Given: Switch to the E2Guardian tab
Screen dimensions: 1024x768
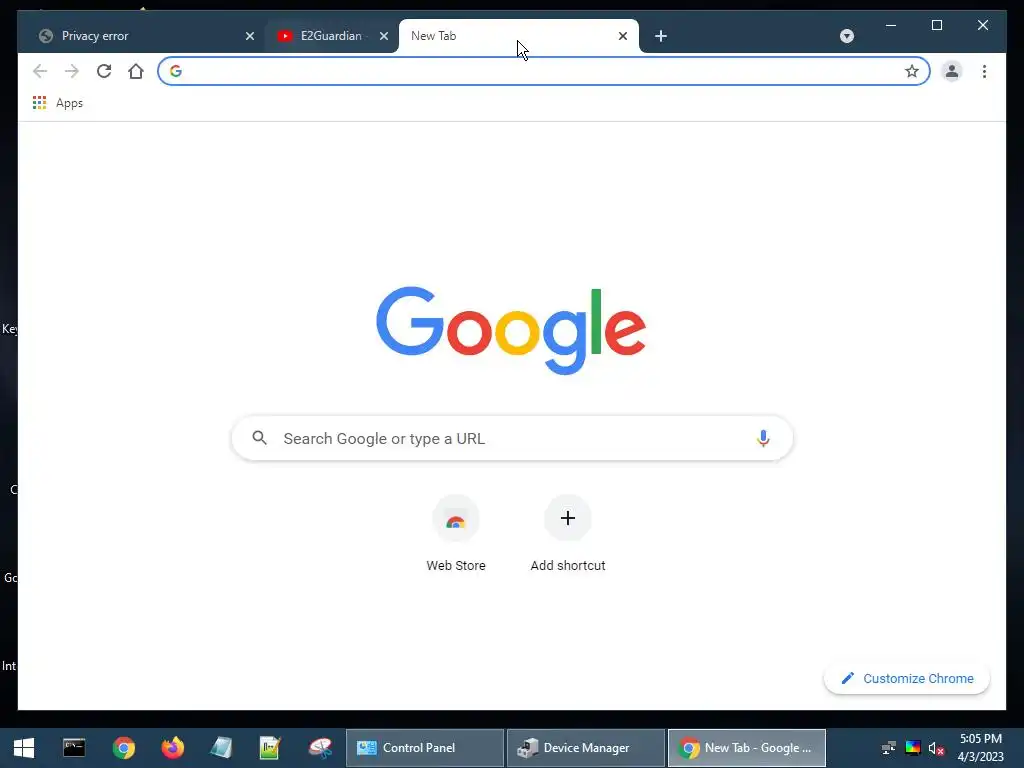Looking at the screenshot, I should [x=332, y=36].
